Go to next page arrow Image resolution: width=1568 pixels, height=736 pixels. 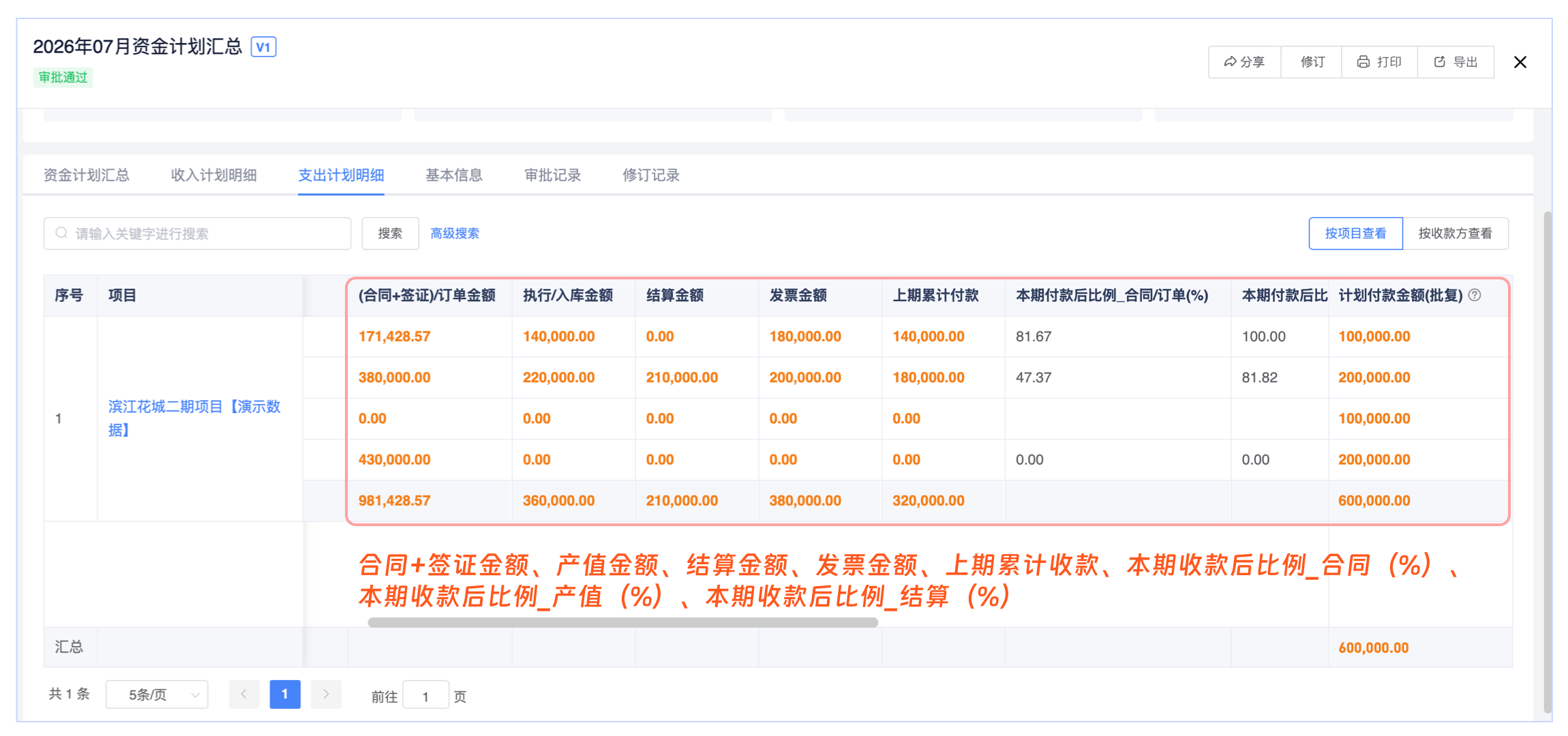pyautogui.click(x=326, y=694)
